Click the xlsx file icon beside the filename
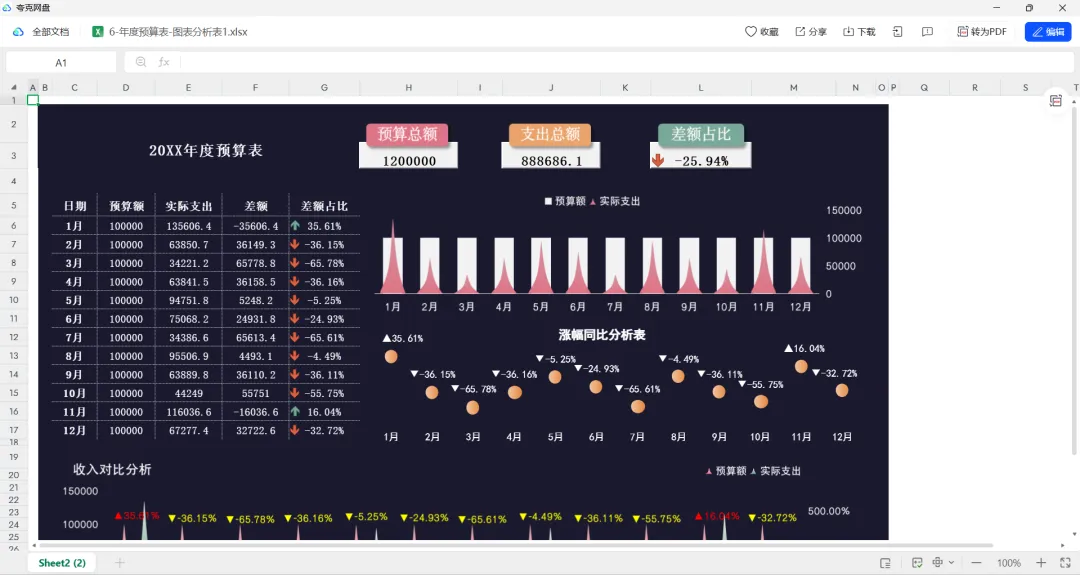This screenshot has height=575, width=1080. [x=98, y=32]
